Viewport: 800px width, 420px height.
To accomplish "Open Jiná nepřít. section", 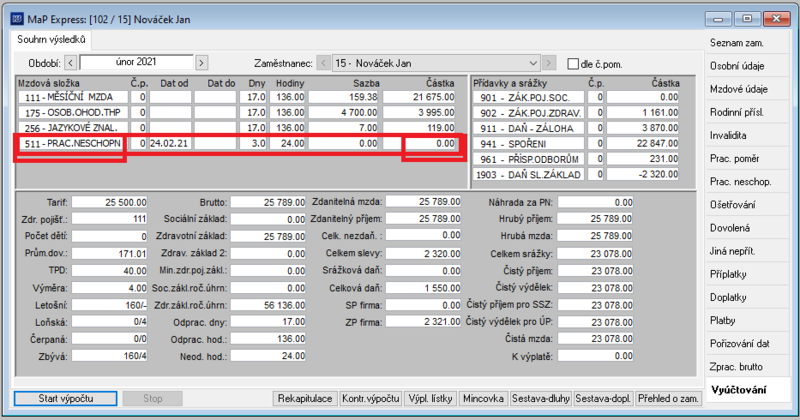I will 747,251.
